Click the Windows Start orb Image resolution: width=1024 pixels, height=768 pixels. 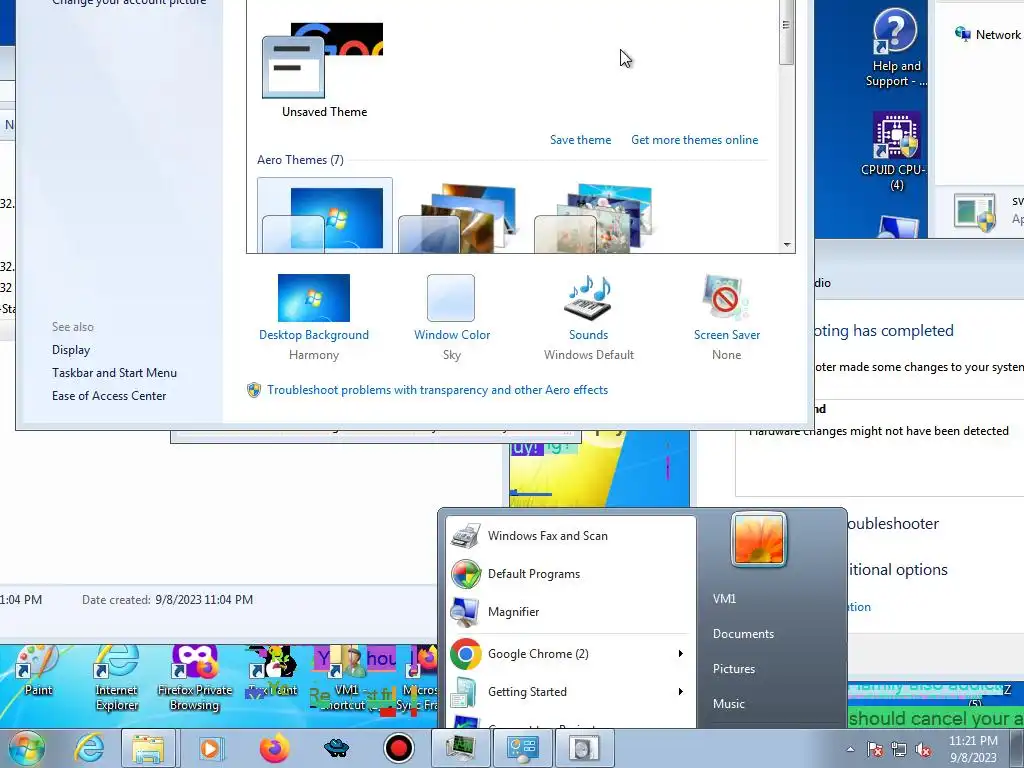coord(25,748)
